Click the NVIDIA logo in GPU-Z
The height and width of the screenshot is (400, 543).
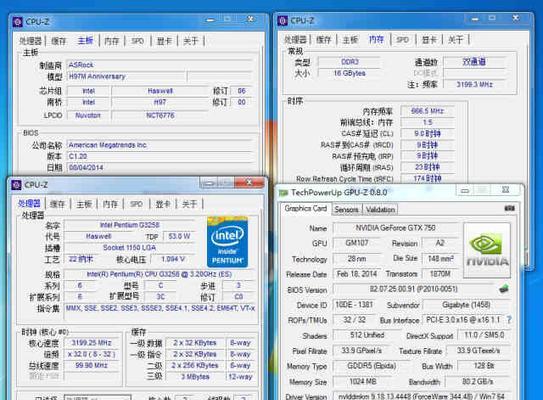[x=487, y=250]
